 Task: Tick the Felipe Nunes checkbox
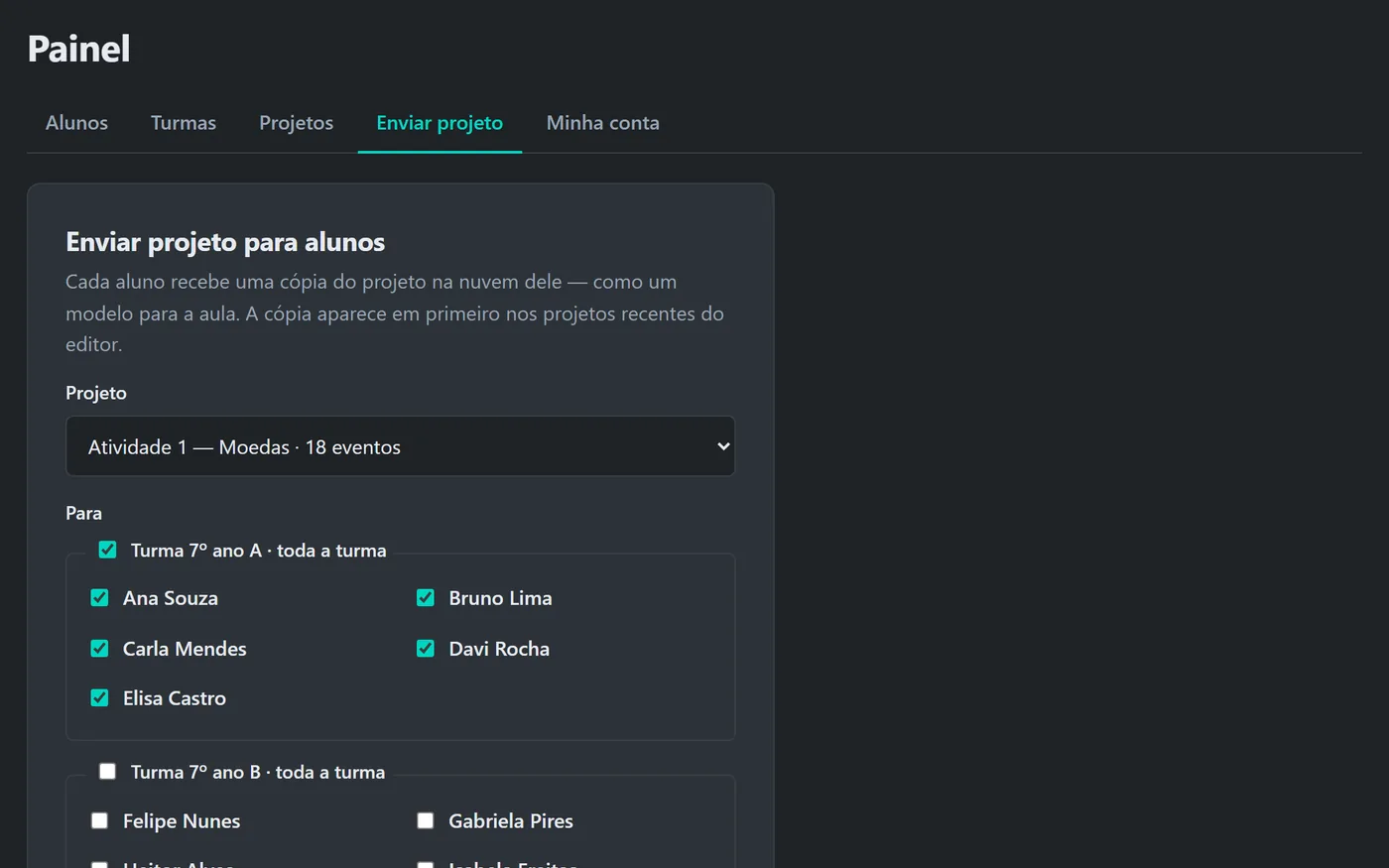point(99,820)
